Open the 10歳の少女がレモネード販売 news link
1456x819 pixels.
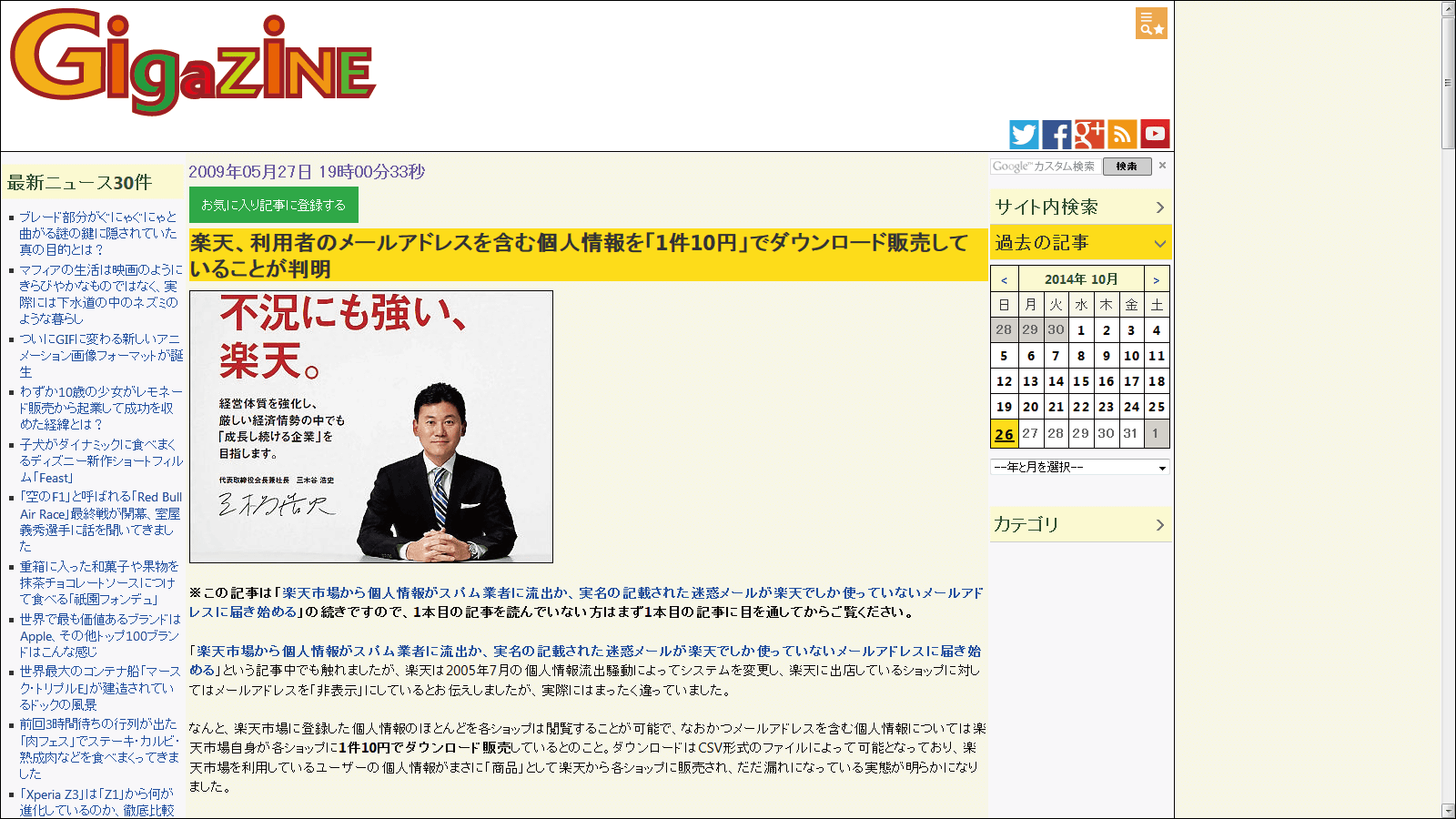point(101,408)
